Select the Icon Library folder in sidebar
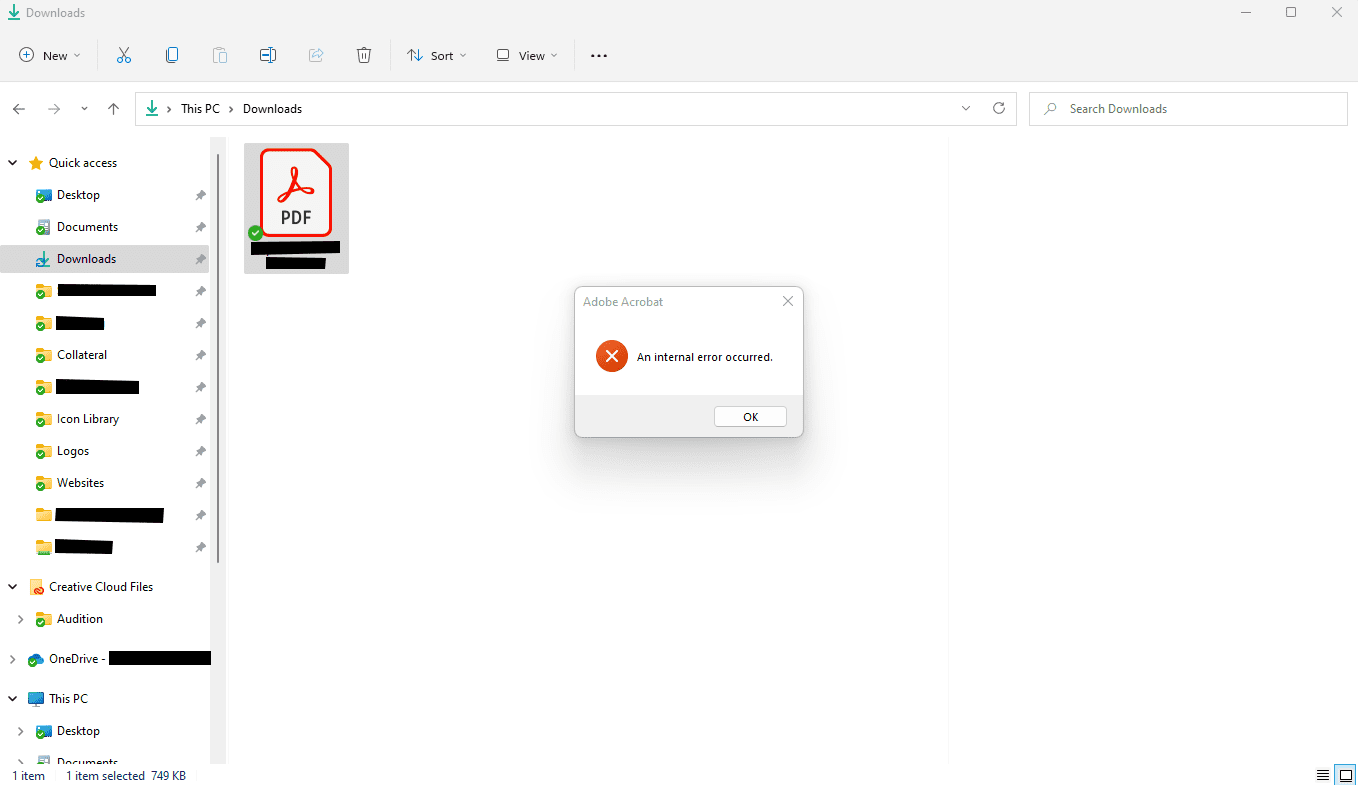The image size is (1358, 785). coord(87,419)
